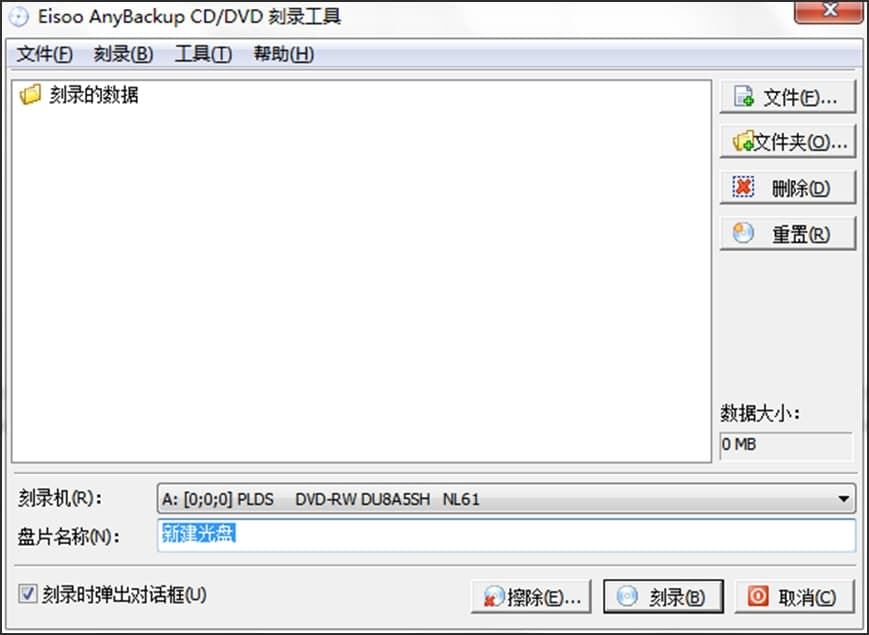This screenshot has width=869, height=635.
Task: Click the 取消(C) button
Action: click(795, 597)
